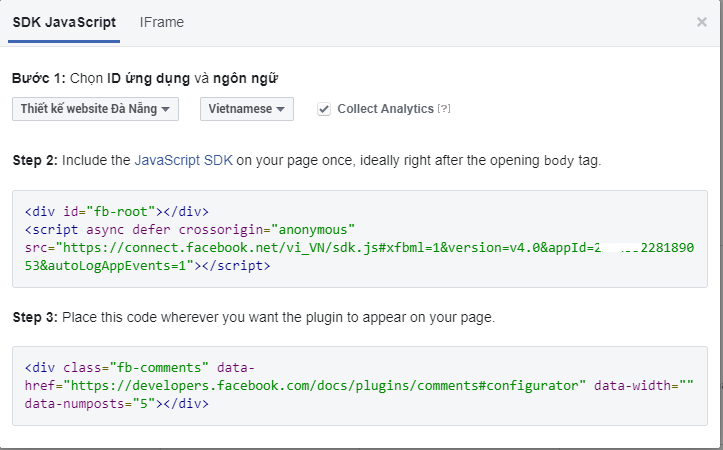
Task: Click the 'Step 3:' label text
Action: pyautogui.click(x=35, y=317)
